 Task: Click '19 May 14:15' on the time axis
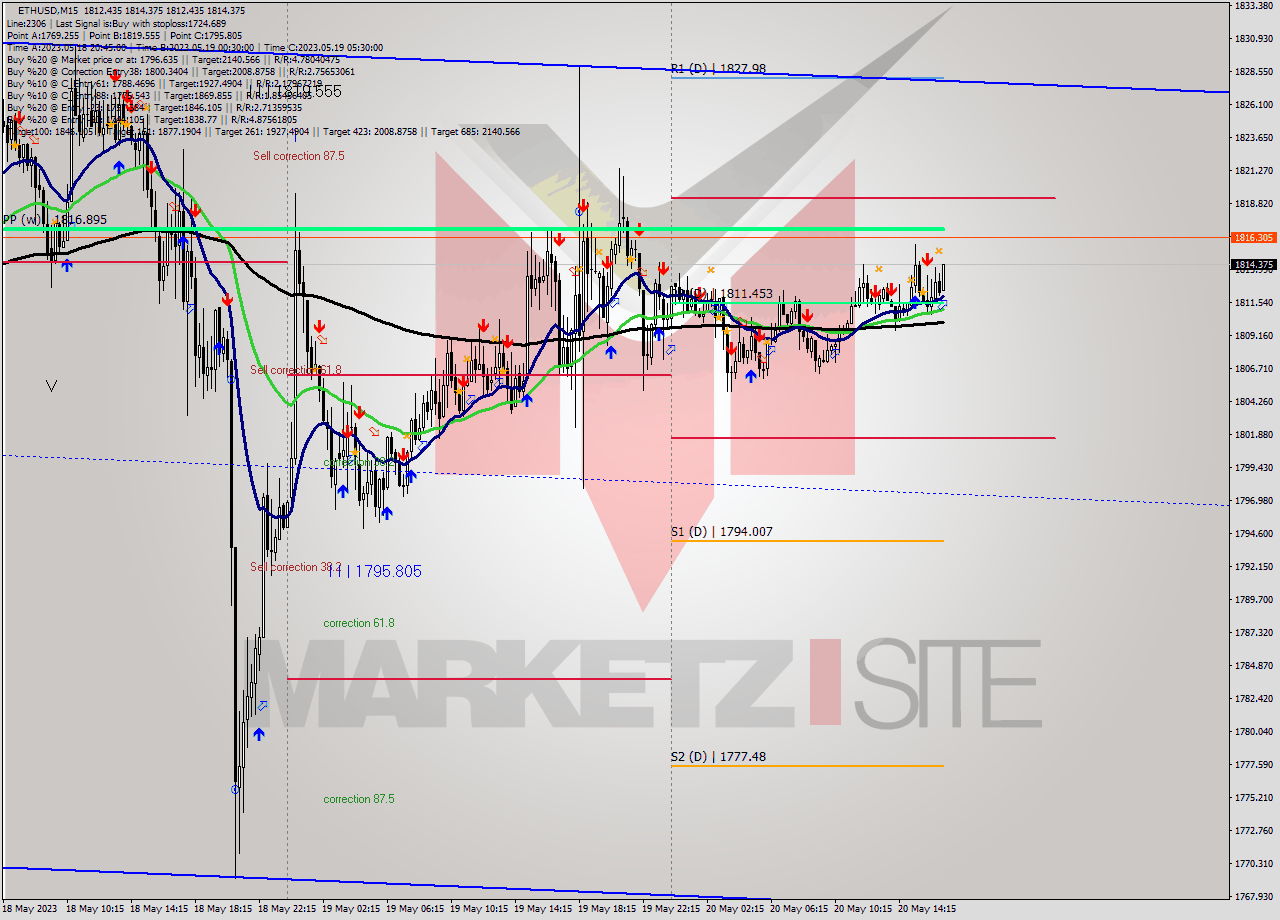[543, 910]
